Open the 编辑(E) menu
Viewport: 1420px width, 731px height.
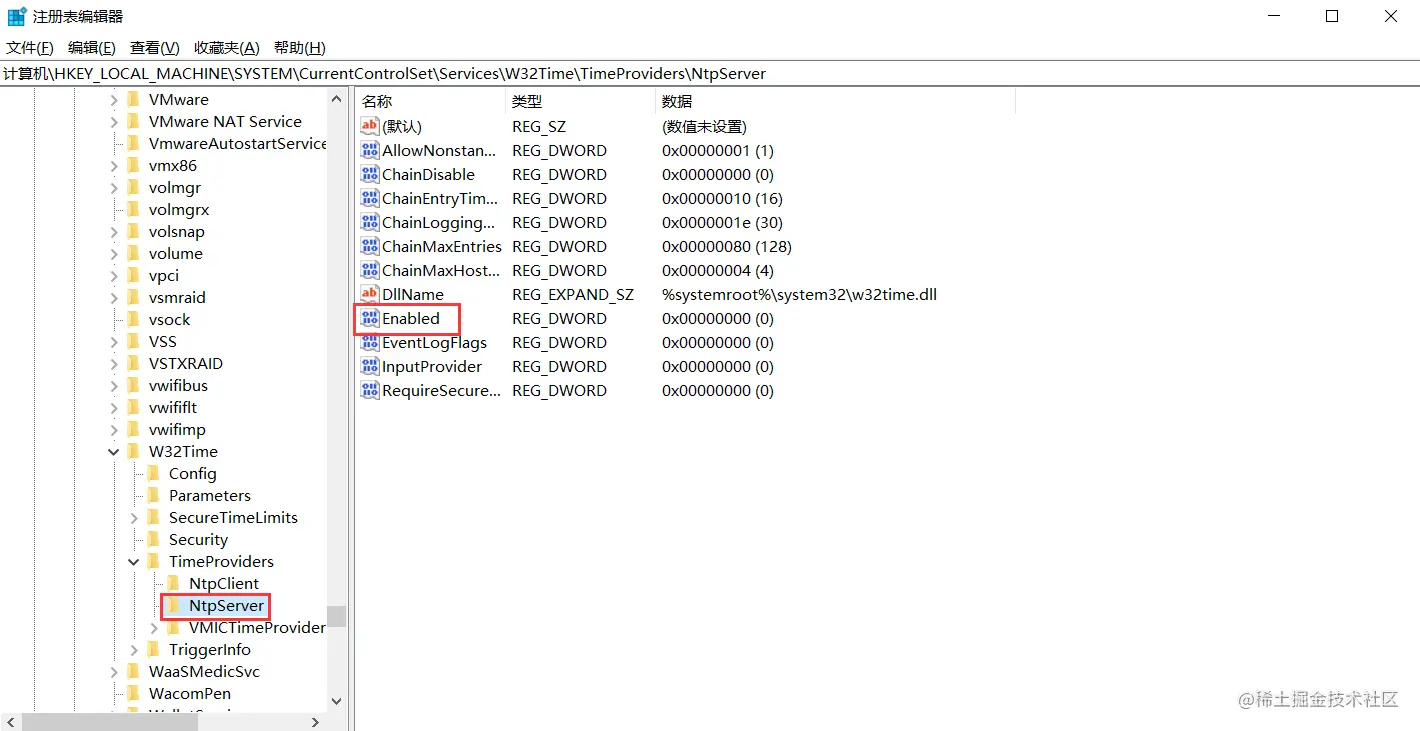[92, 48]
